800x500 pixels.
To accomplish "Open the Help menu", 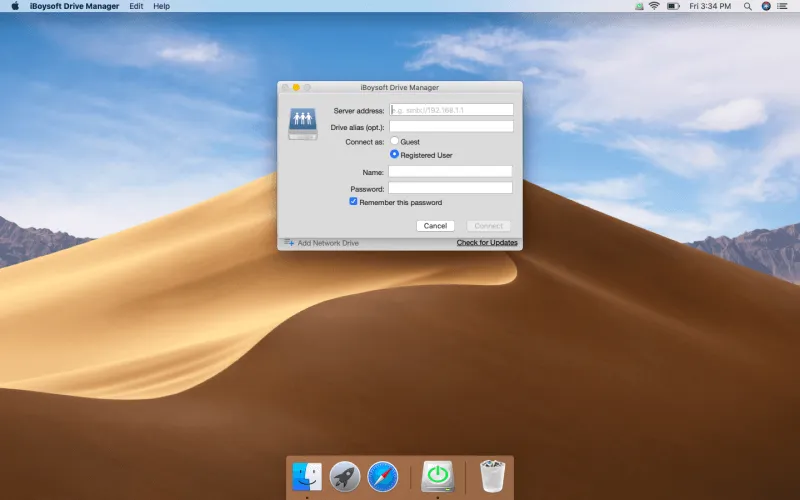I will [x=162, y=6].
